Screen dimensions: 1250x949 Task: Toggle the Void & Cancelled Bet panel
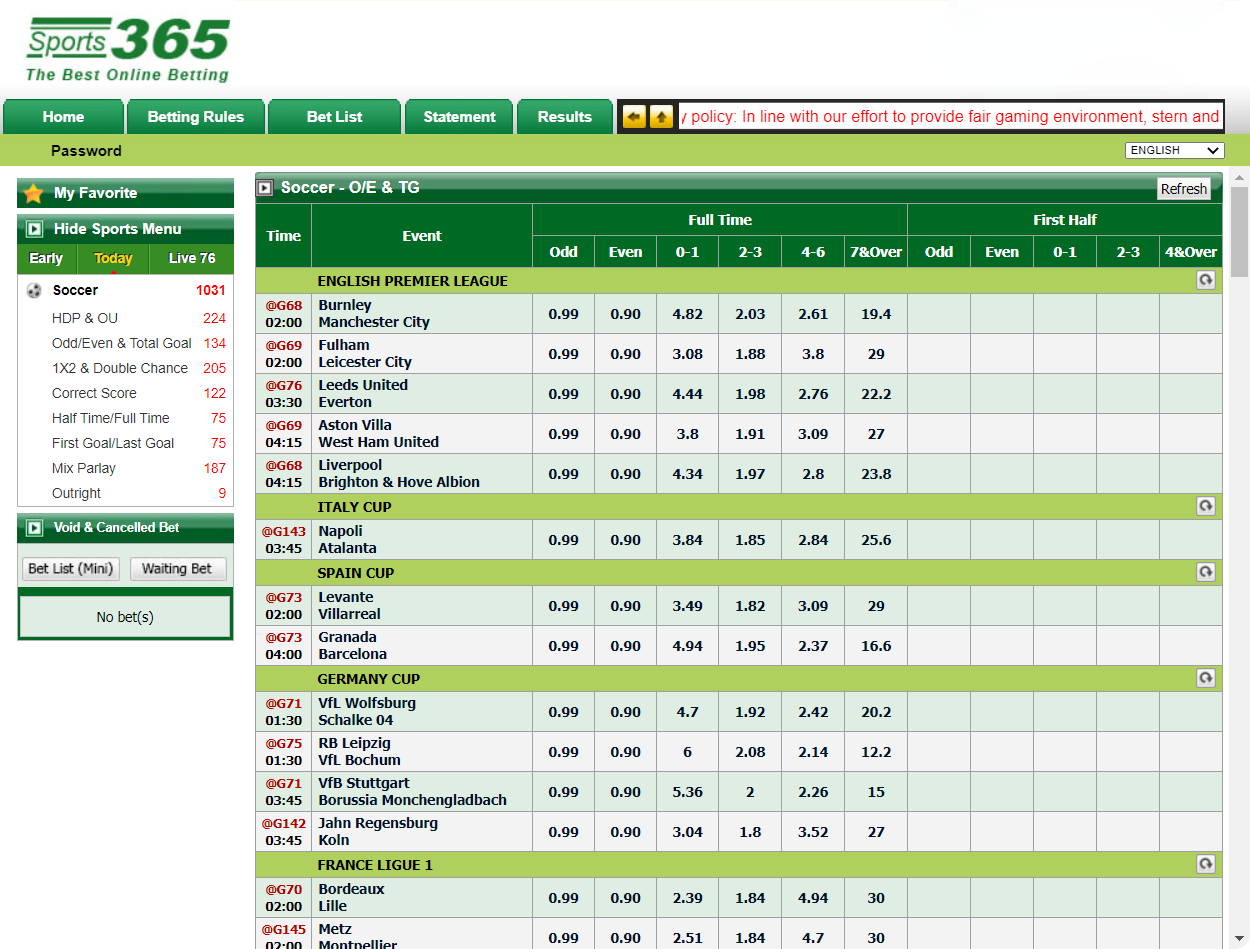(34, 528)
